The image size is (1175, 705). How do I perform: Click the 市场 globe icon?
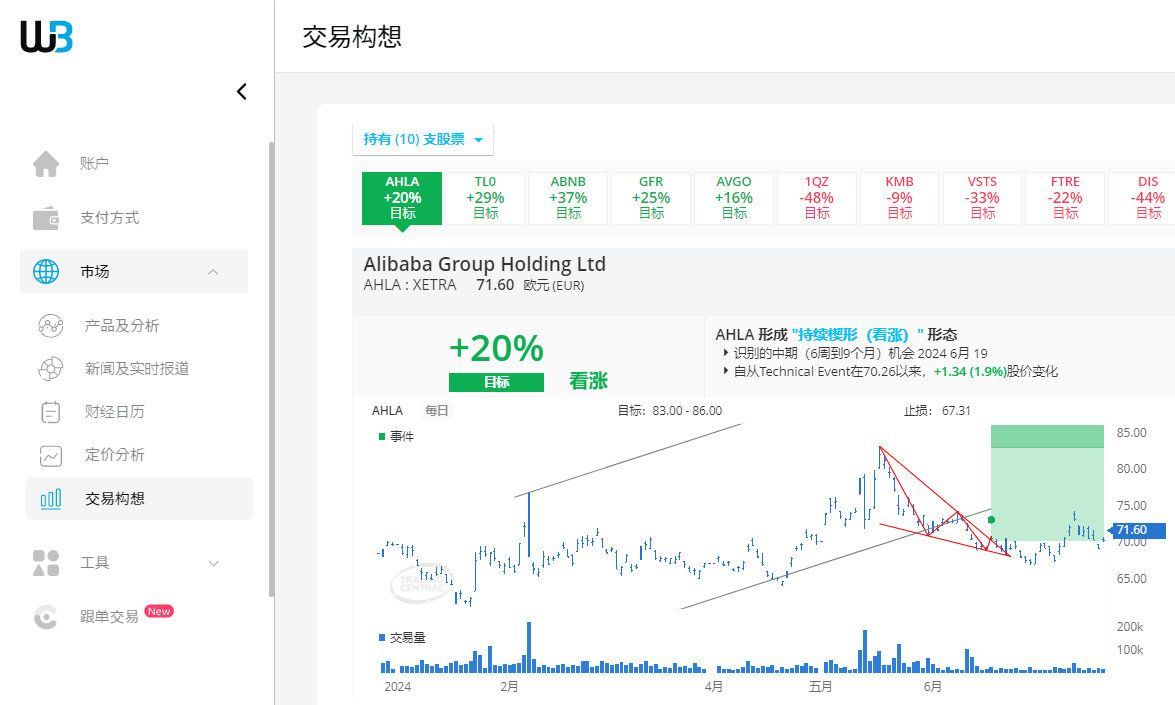(x=46, y=271)
